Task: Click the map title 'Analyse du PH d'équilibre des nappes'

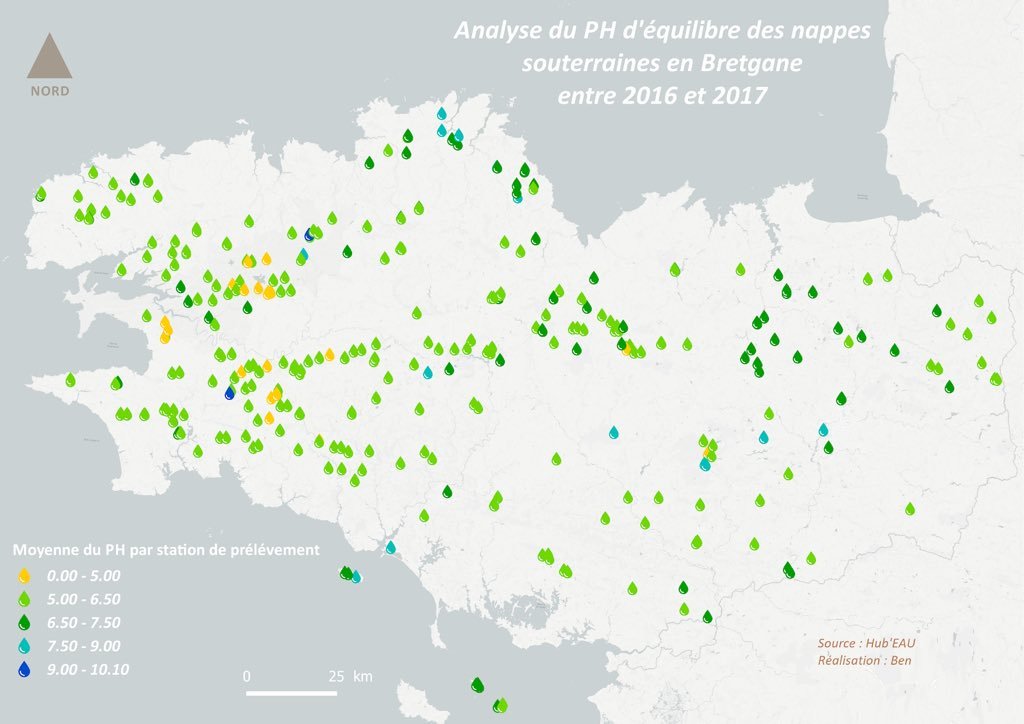Action: (x=662, y=31)
